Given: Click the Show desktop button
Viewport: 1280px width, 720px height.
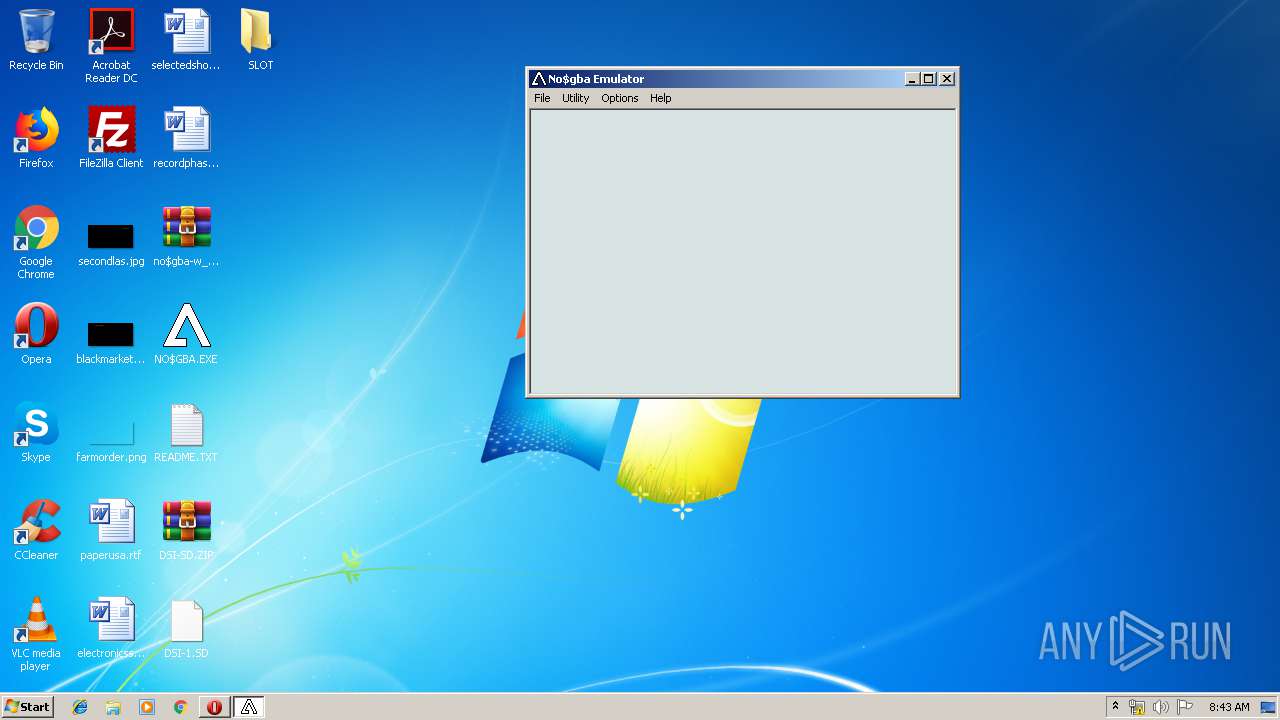Looking at the screenshot, I should tap(1269, 707).
